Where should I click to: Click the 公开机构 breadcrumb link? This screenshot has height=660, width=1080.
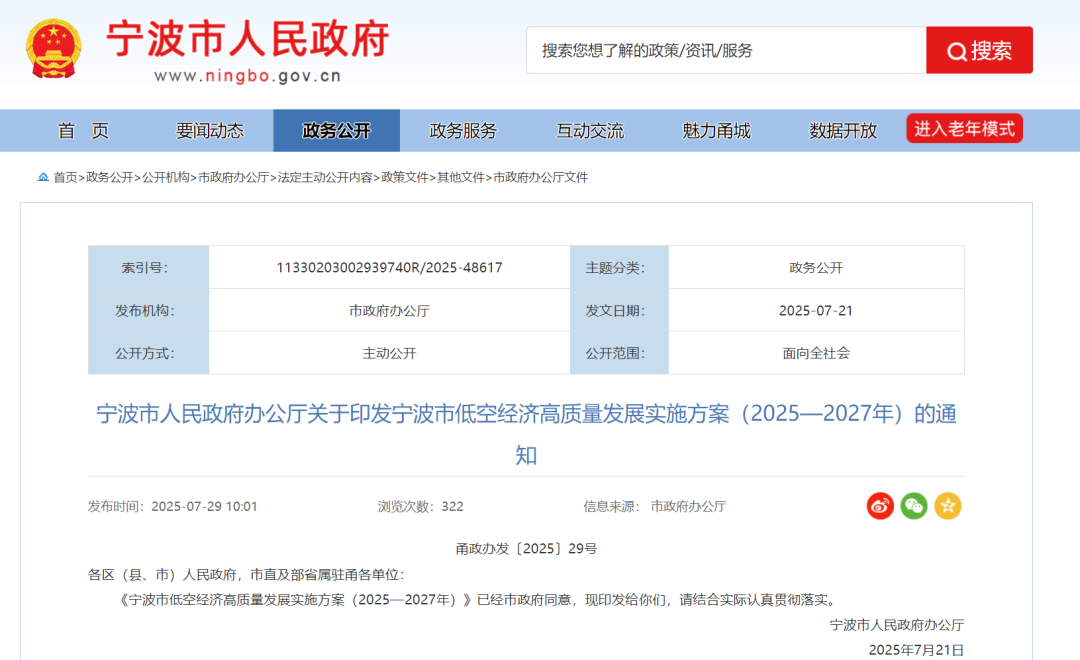(x=166, y=177)
